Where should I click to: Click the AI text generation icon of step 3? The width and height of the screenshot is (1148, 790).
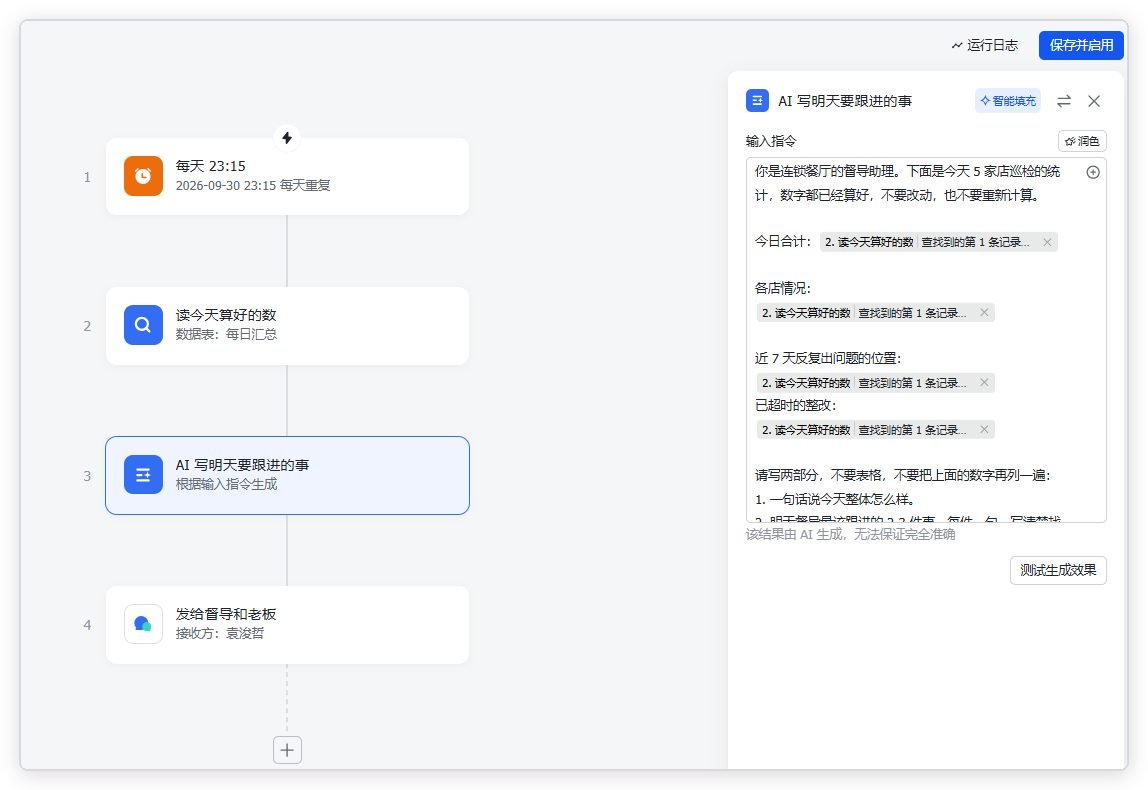click(143, 474)
